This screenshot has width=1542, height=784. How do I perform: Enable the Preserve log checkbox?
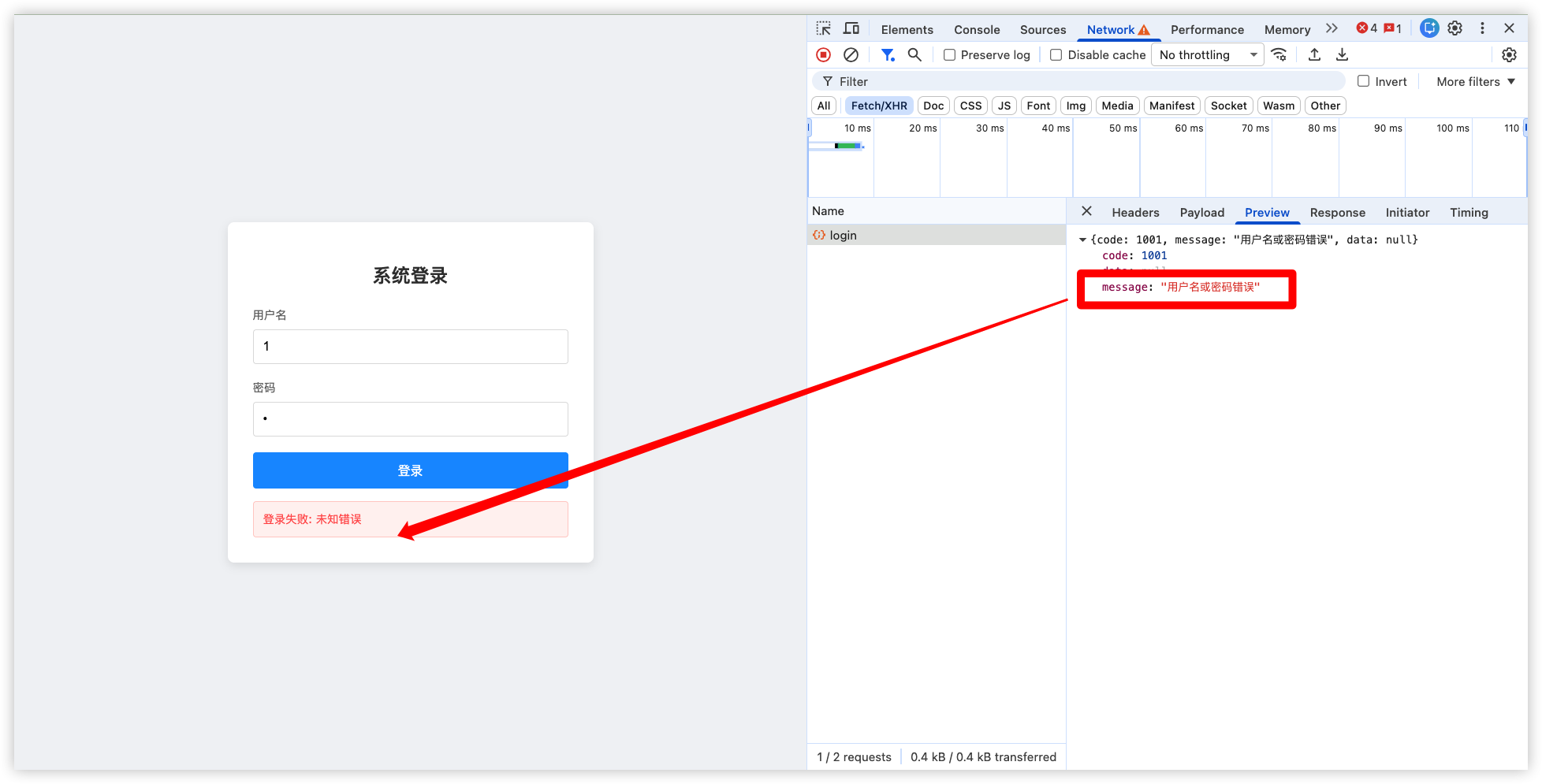950,55
